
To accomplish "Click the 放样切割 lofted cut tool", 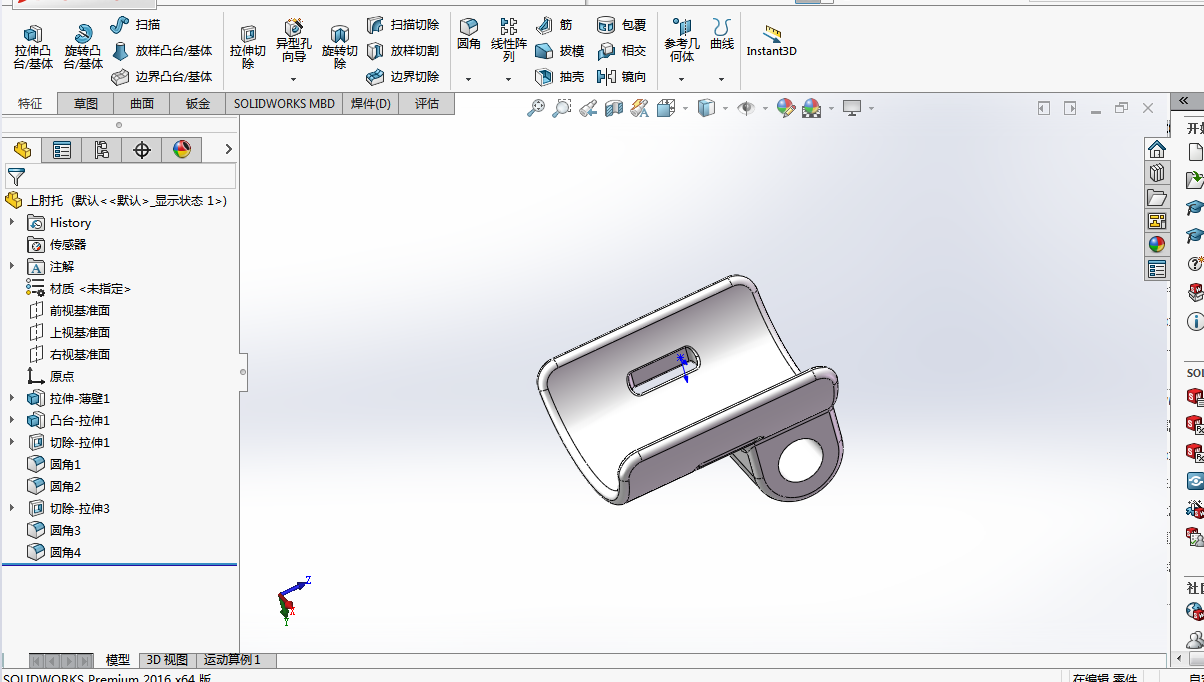I will pos(403,50).
